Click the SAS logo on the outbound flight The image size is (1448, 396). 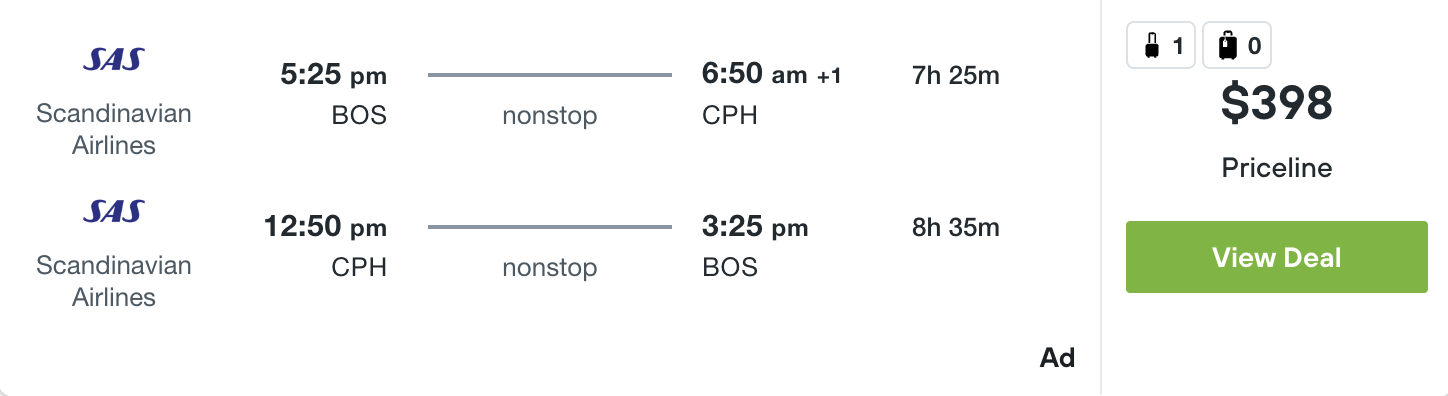pos(113,62)
